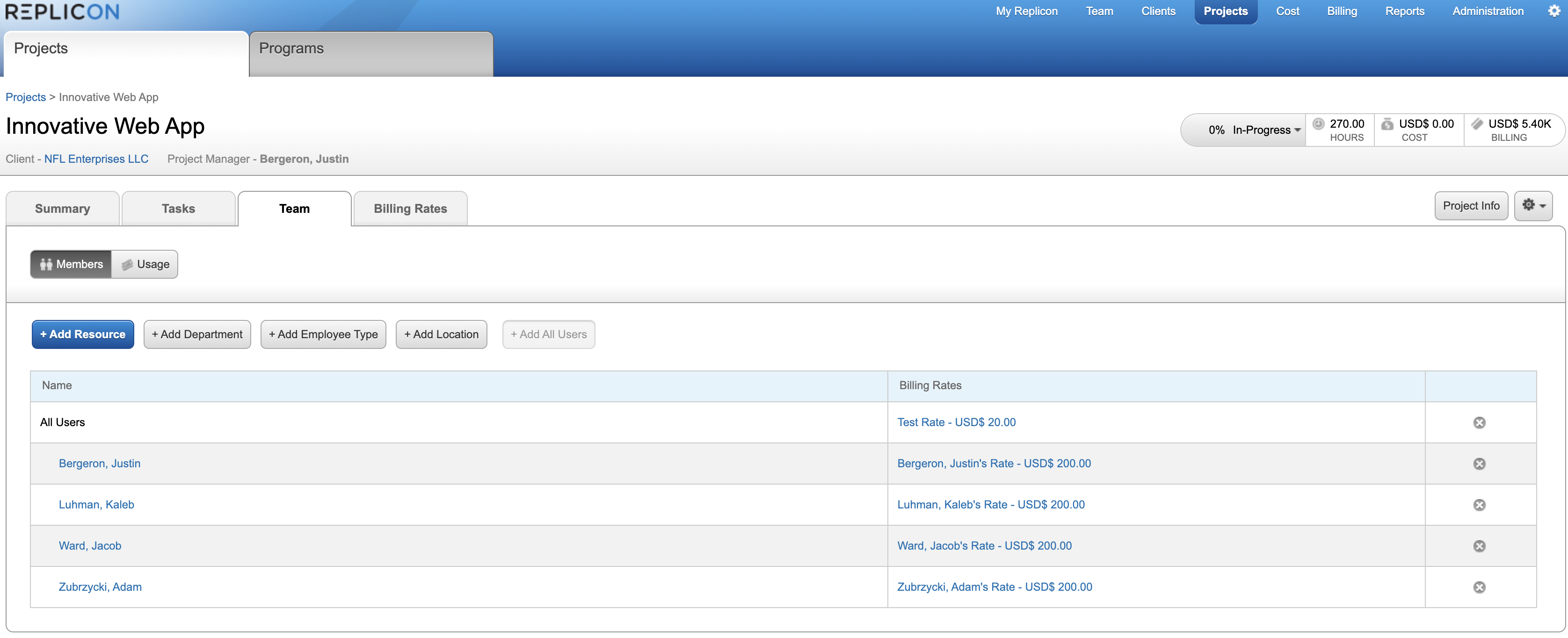1568x638 pixels.
Task: Remove All Users row via X icon
Action: click(1479, 422)
